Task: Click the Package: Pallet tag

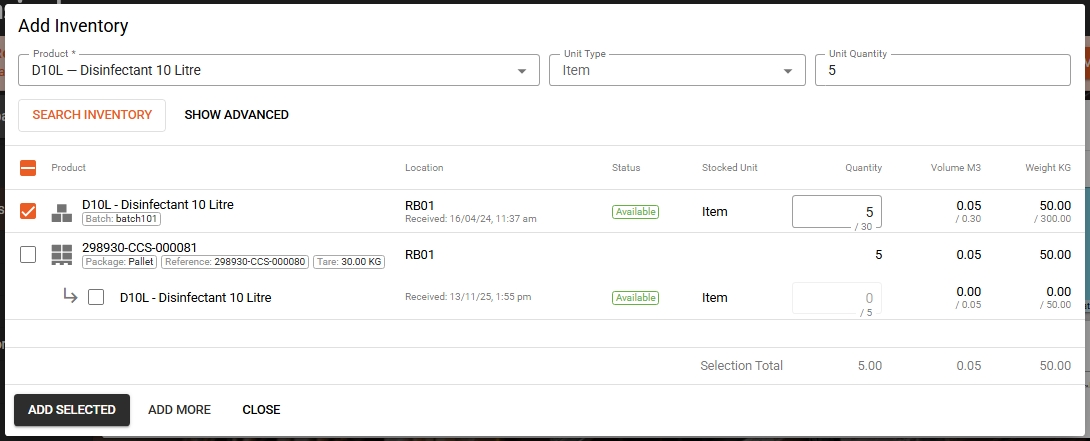Action: coord(120,262)
